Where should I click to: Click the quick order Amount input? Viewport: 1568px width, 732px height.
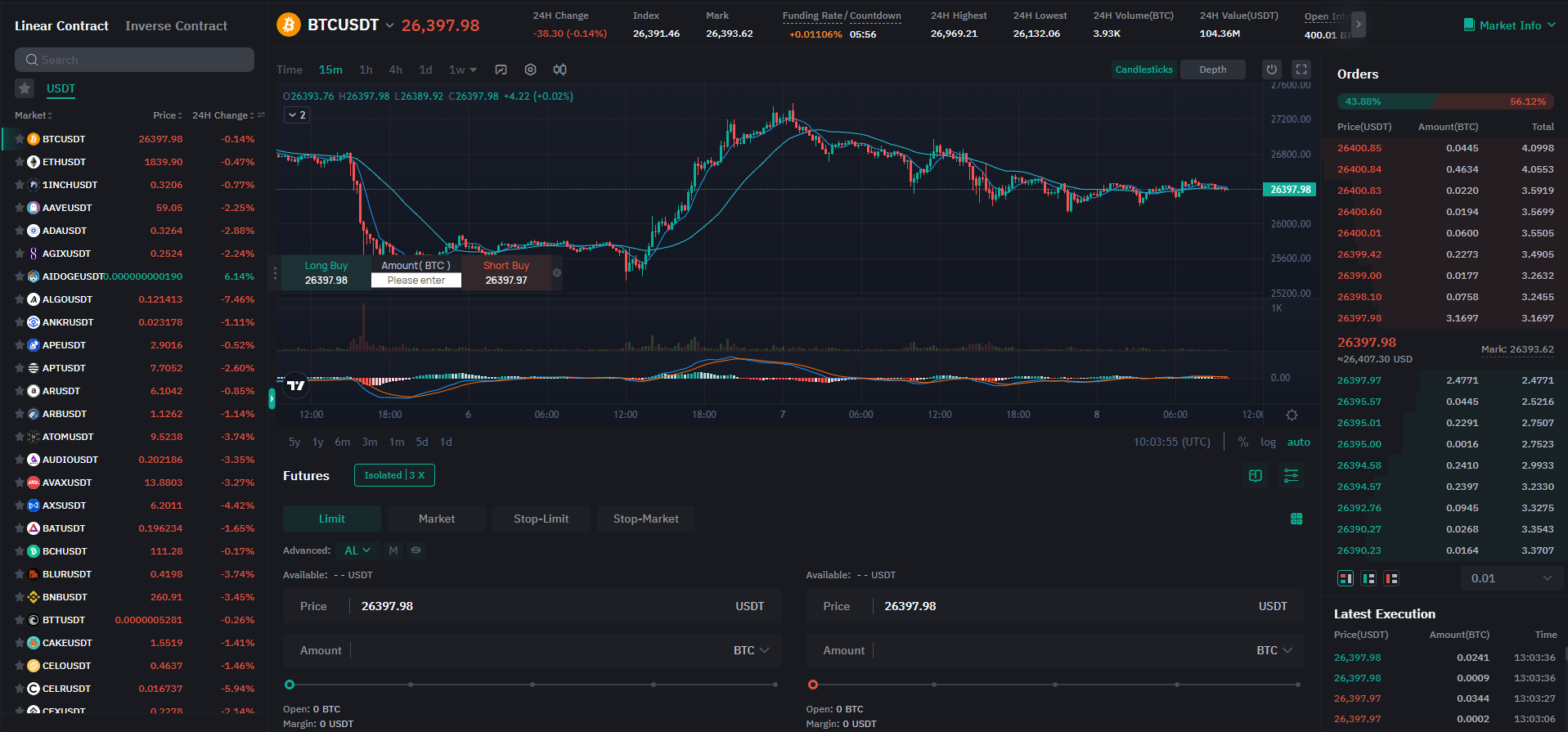(x=416, y=281)
